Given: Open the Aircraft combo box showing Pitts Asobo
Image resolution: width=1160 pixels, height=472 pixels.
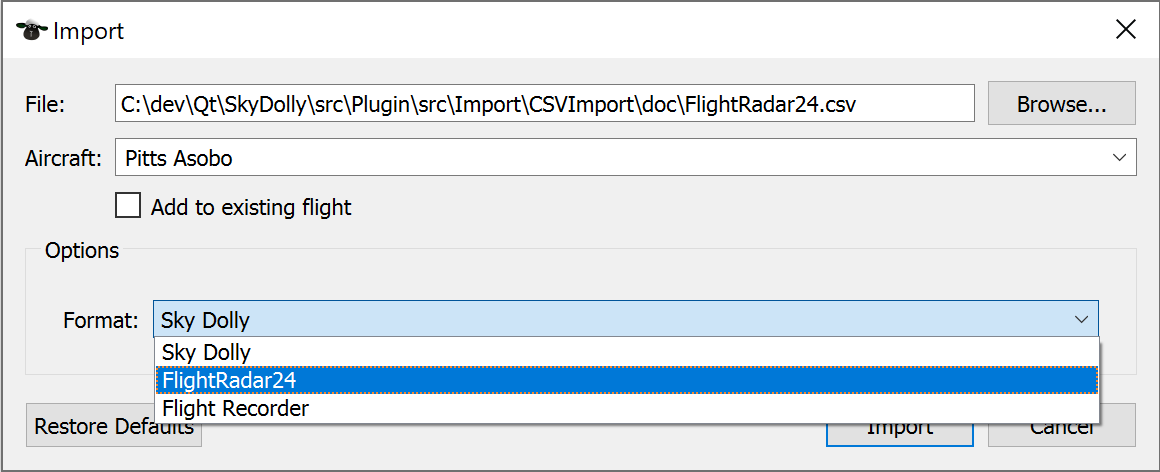Looking at the screenshot, I should tap(625, 158).
